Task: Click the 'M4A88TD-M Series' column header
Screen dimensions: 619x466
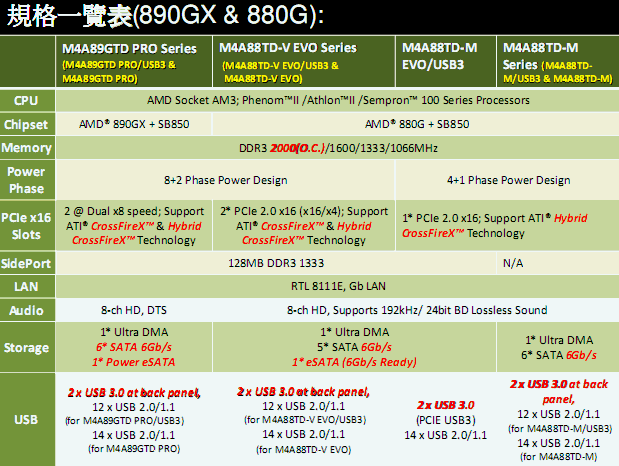Action: [558, 62]
